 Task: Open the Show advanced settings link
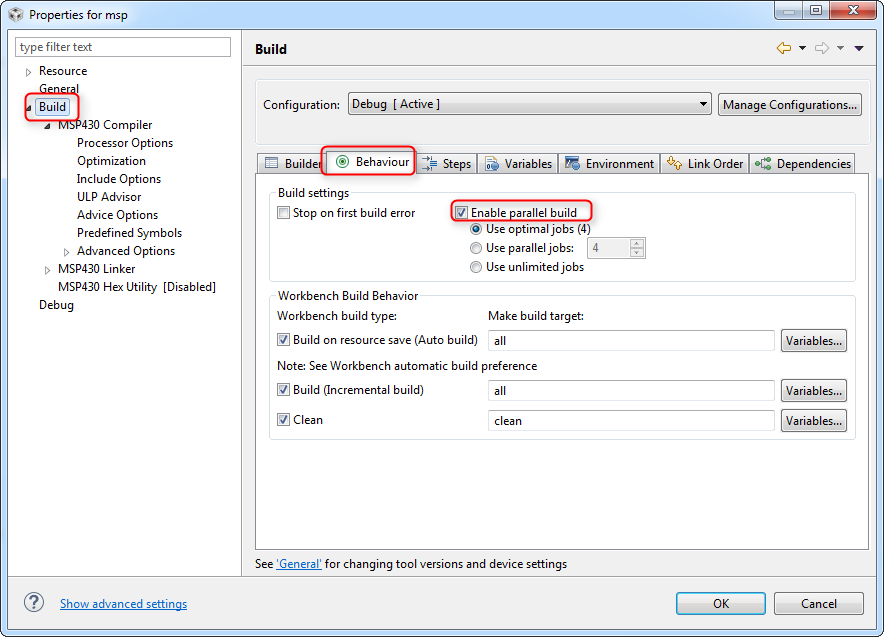pyautogui.click(x=123, y=604)
